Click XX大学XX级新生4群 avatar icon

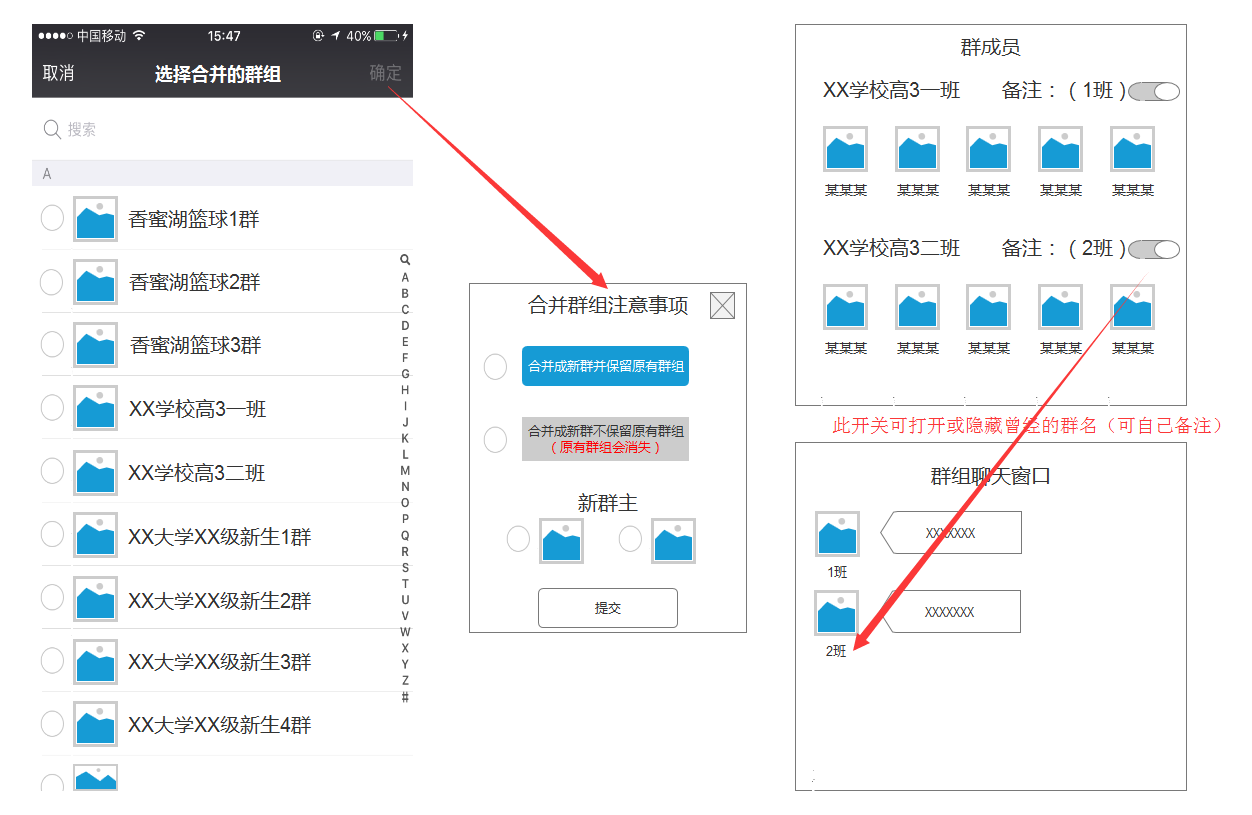point(95,724)
